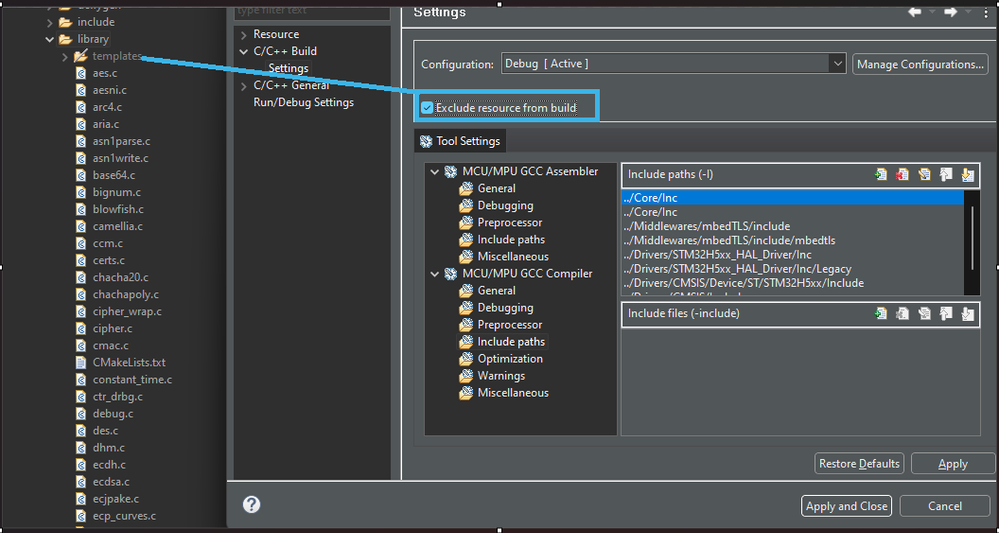Click the library folder icon in project tree
Viewport: 999px width, 533px height.
(66, 39)
